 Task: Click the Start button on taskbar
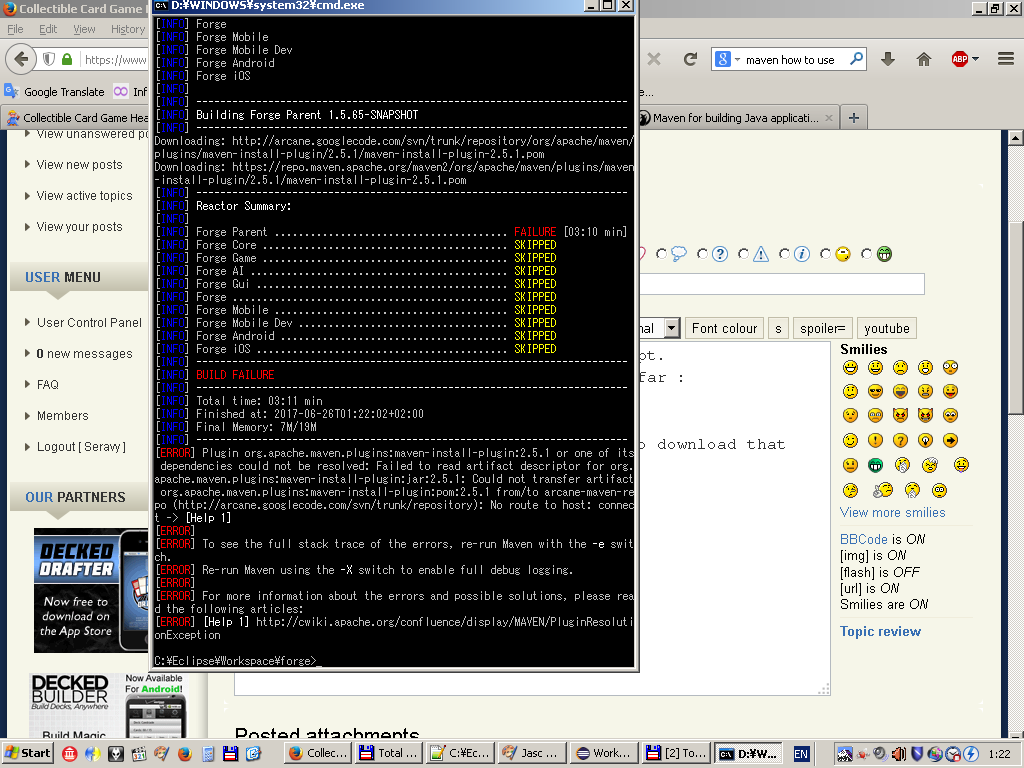coord(28,753)
